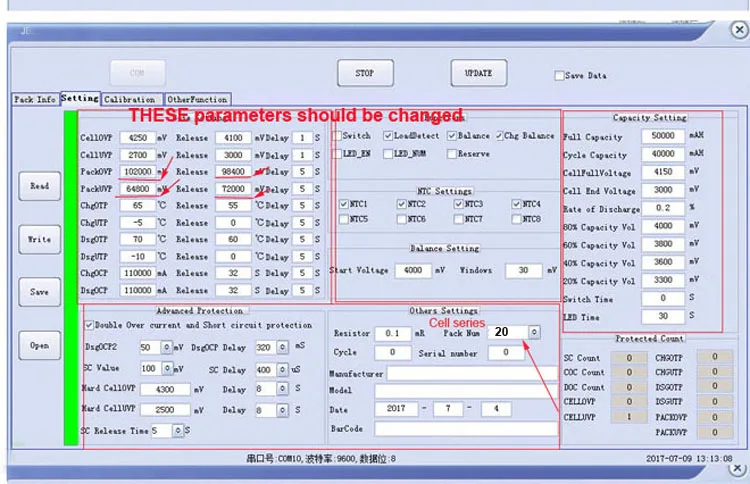750x484 pixels.
Task: Uncheck the NTC1 checkbox
Action: (344, 204)
